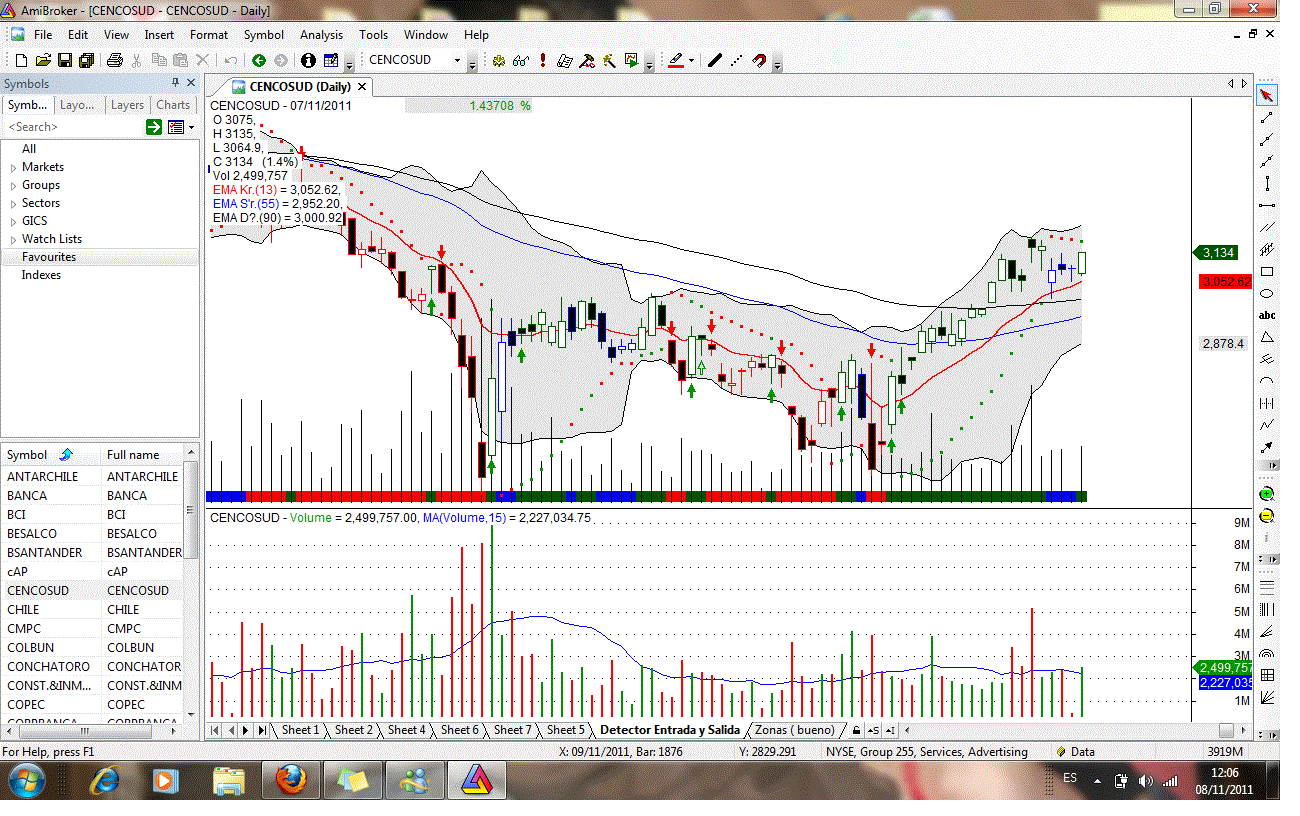
Task: Zoom in with green magnifier icon
Action: coord(1267,494)
